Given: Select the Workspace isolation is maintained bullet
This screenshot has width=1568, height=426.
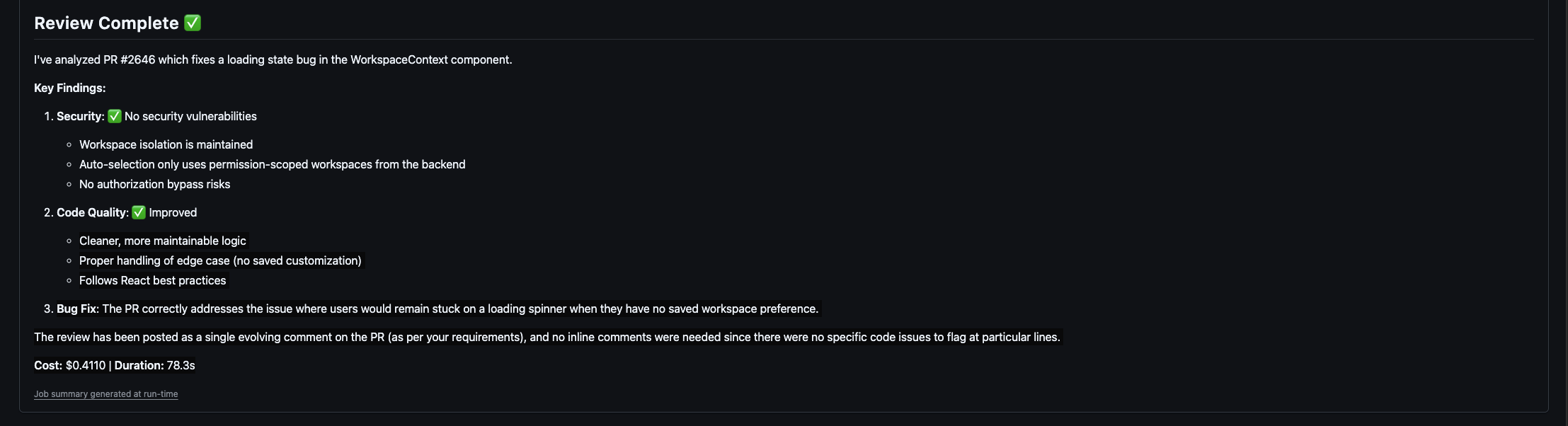Looking at the screenshot, I should click(x=166, y=144).
